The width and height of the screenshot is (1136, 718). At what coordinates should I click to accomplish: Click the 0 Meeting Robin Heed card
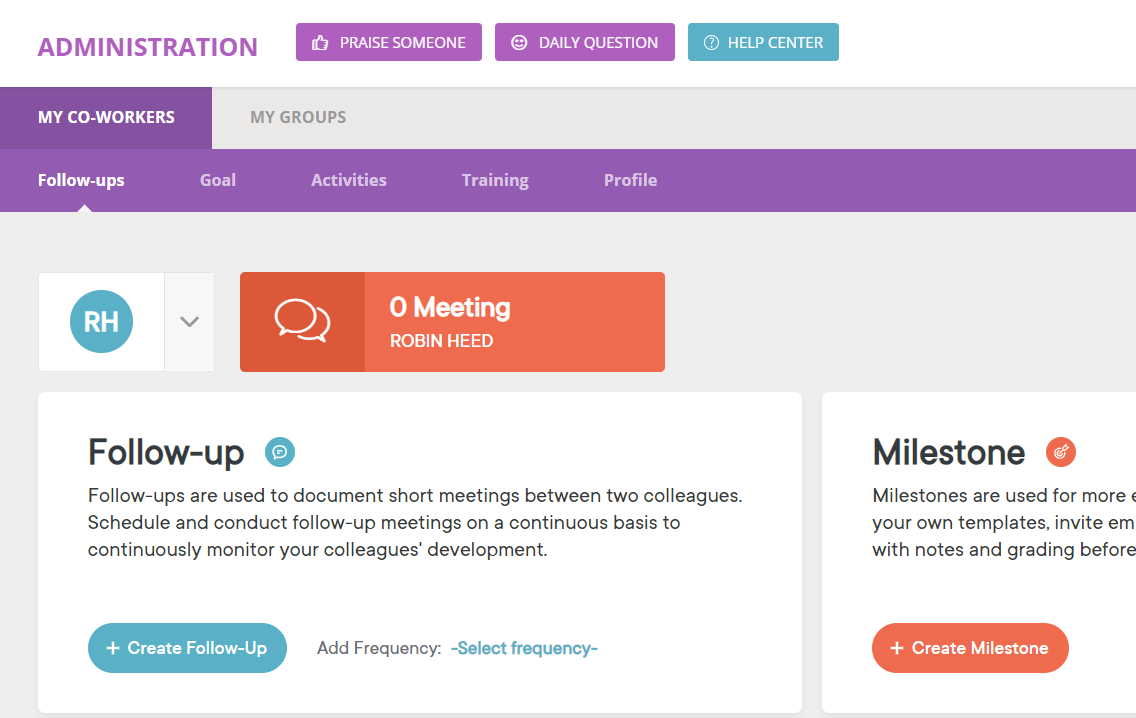[x=514, y=322]
